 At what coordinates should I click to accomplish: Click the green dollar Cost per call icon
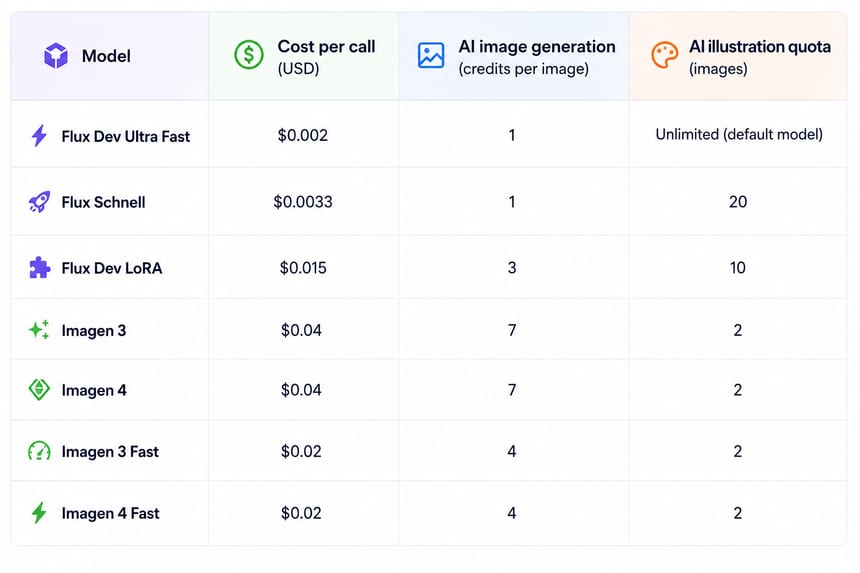249,54
